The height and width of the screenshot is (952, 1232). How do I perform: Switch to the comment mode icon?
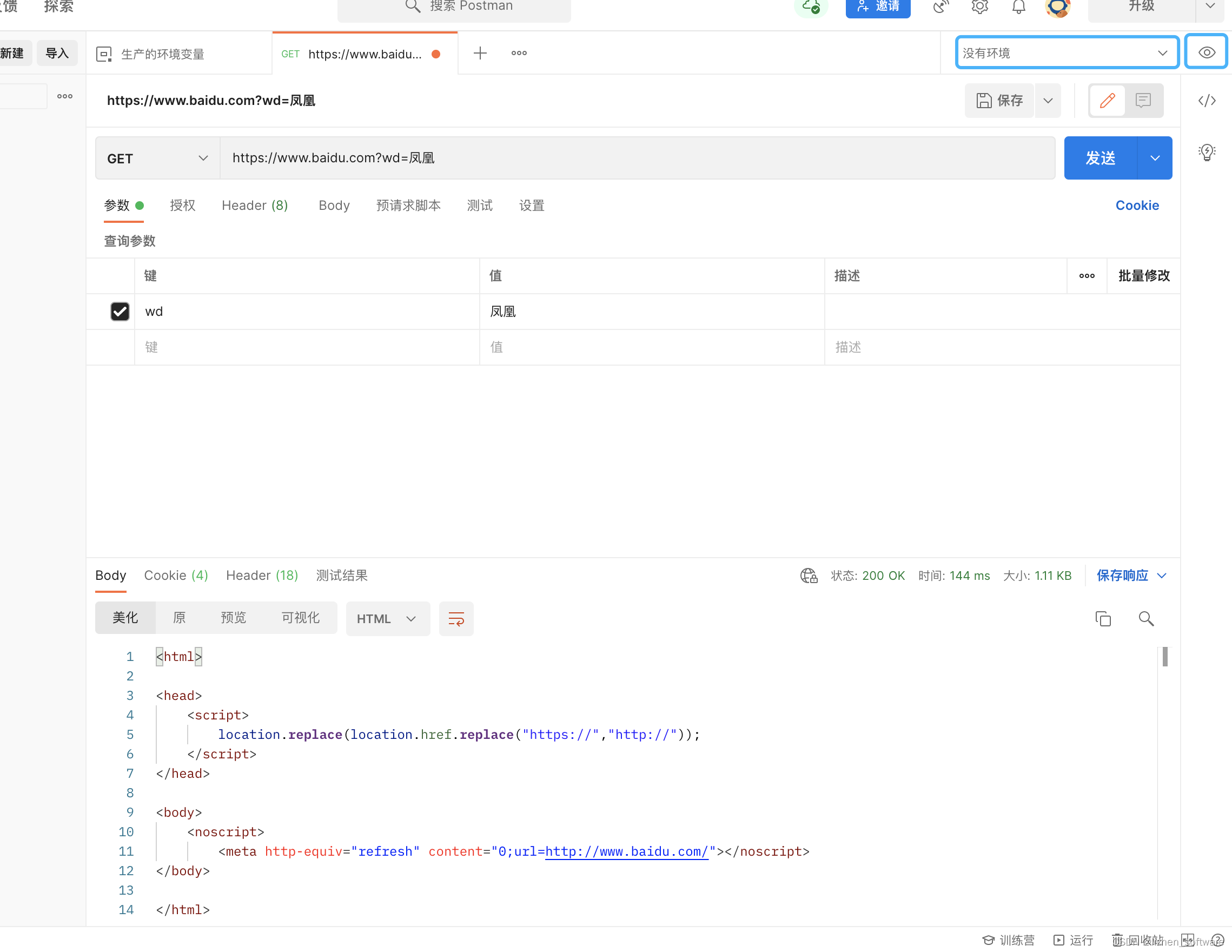(x=1143, y=101)
